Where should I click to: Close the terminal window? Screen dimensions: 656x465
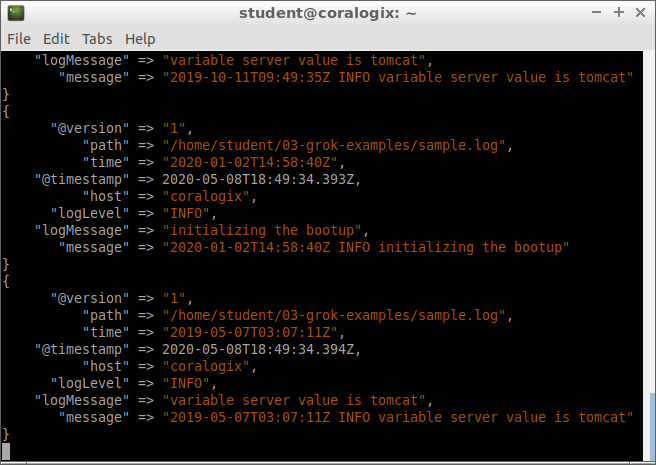640,13
